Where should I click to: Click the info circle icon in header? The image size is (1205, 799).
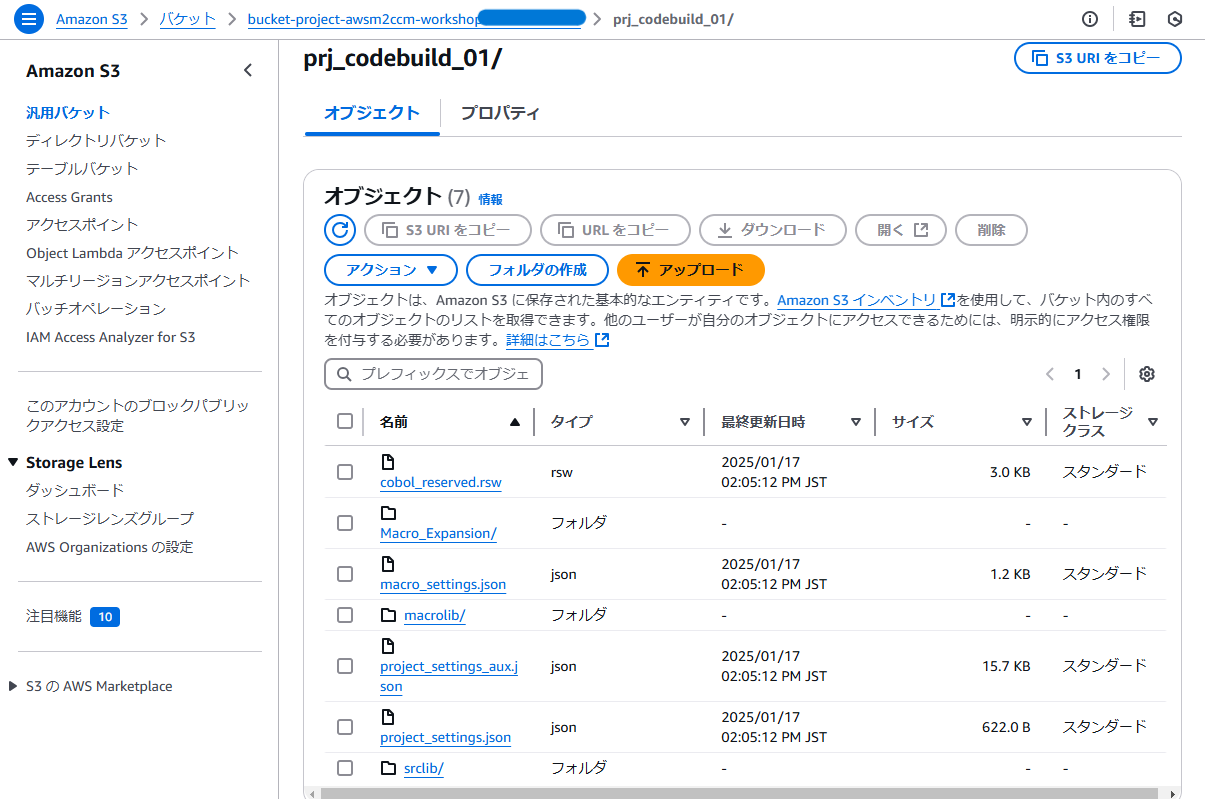[x=1090, y=19]
